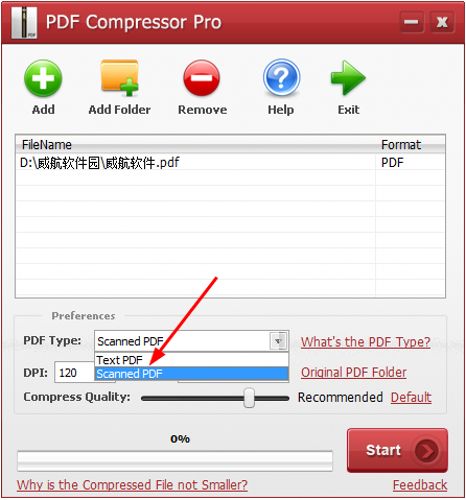Open the Add Folder icon
The height and width of the screenshot is (500, 466).
[x=119, y=78]
